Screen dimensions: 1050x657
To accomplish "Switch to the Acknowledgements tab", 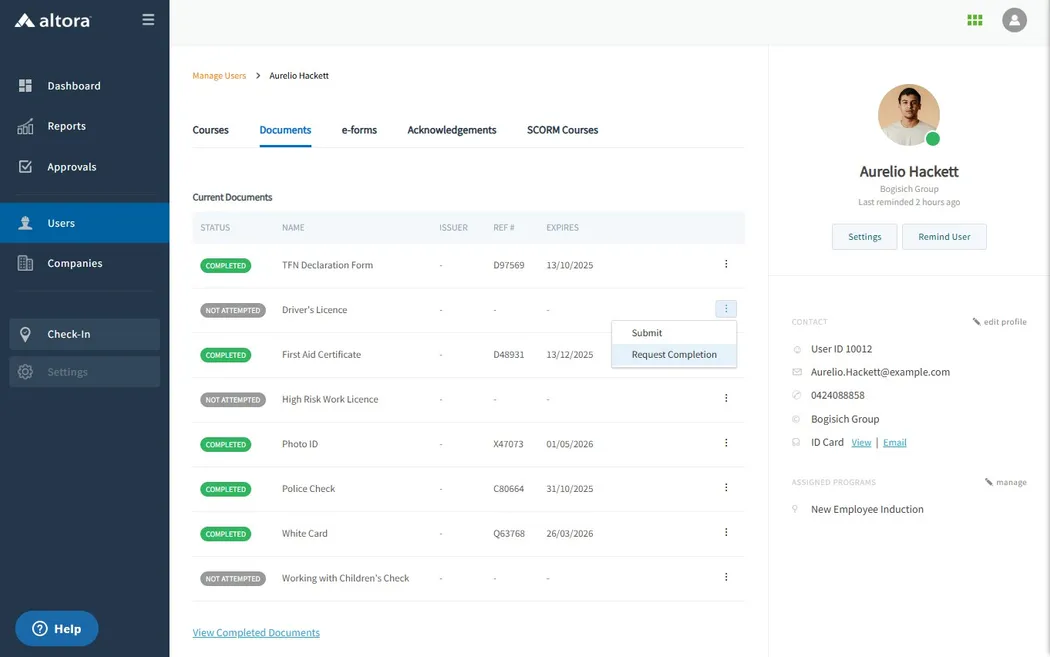I will point(451,130).
